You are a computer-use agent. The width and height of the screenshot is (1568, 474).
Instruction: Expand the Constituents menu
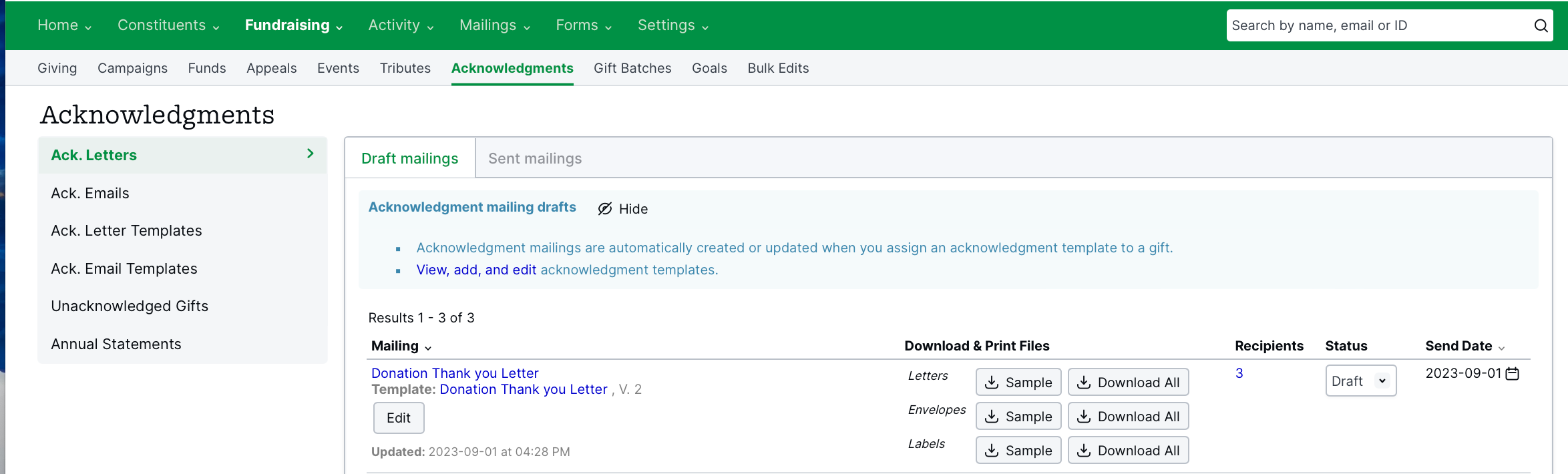168,25
